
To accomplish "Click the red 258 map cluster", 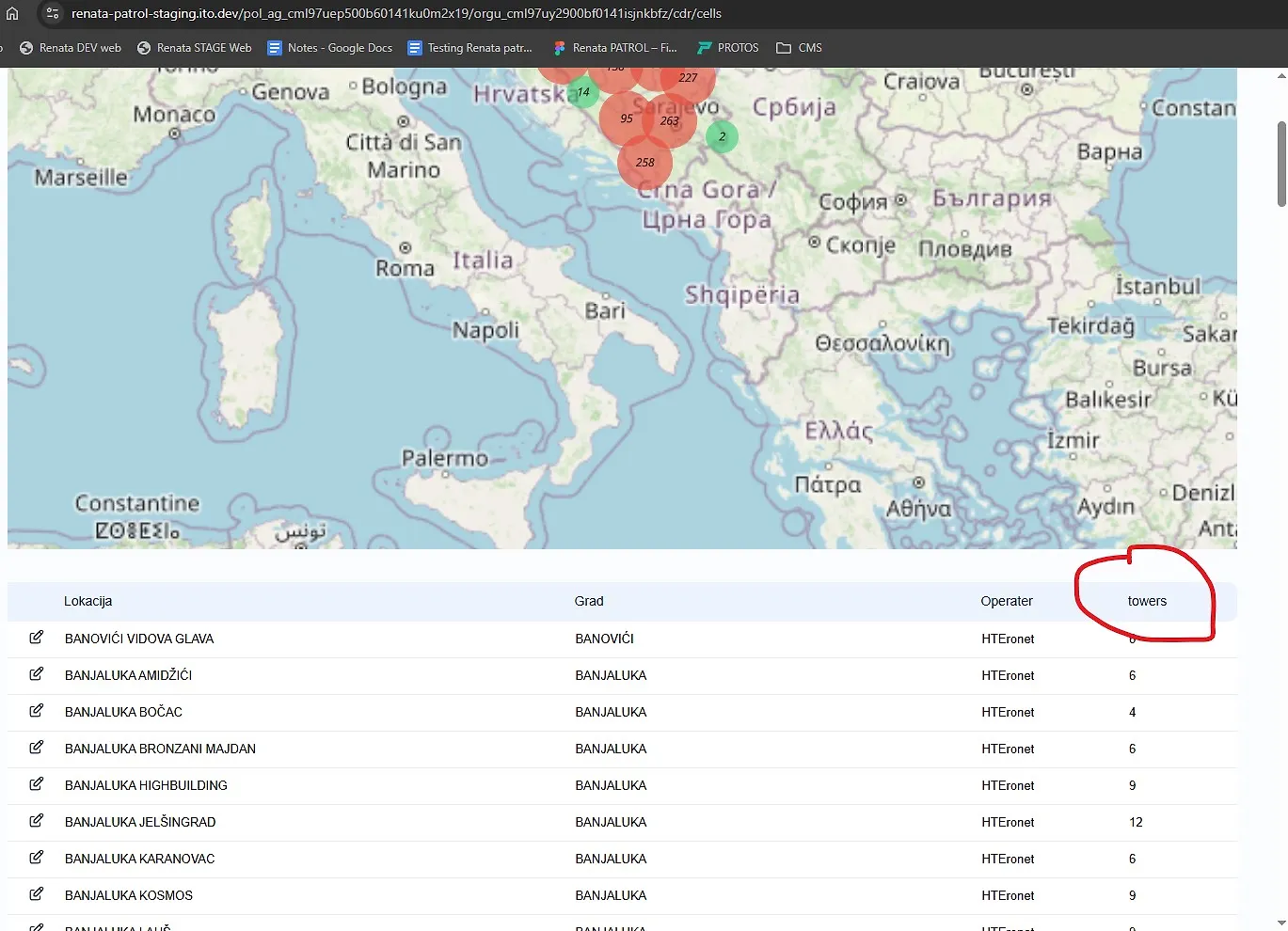I will [x=644, y=163].
